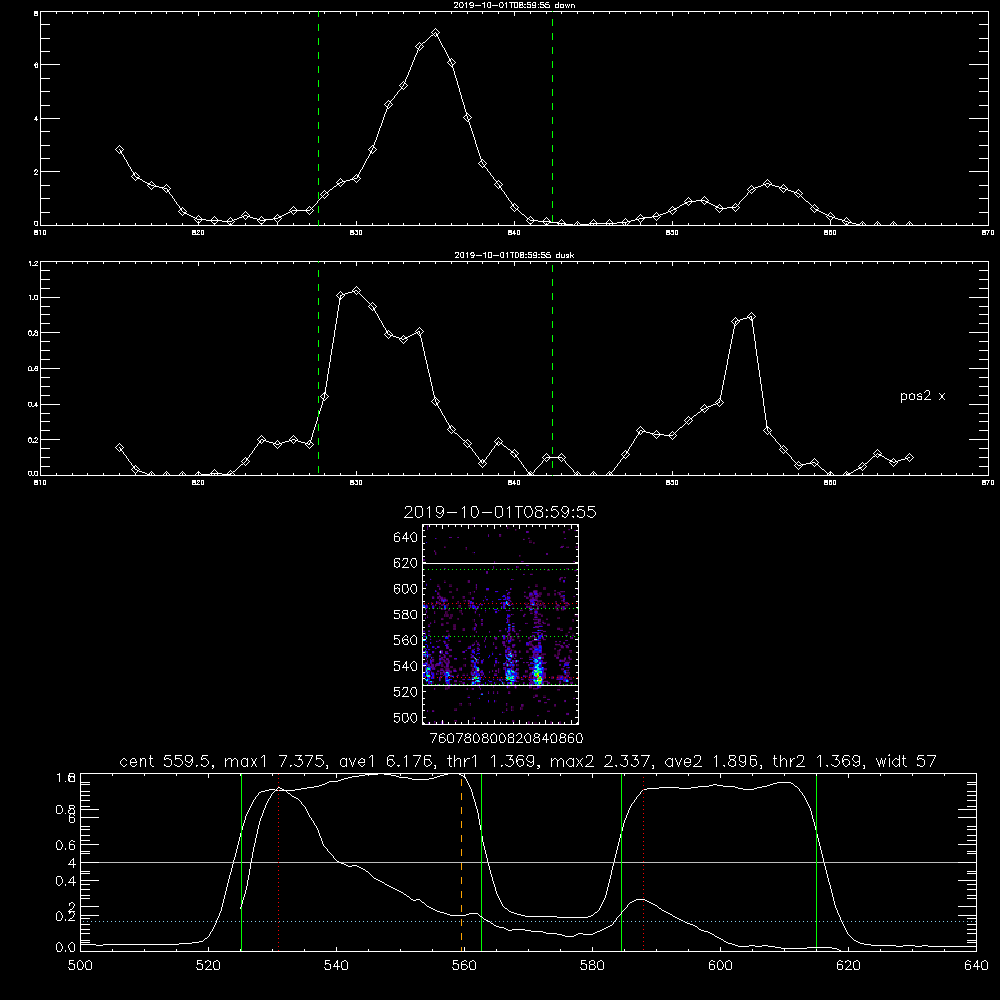
Task: Click x-axis label "500" of bottom plot
Action: coord(80,966)
